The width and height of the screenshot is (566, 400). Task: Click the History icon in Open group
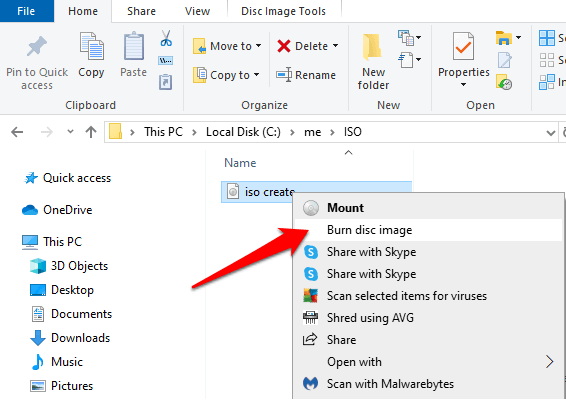(504, 82)
